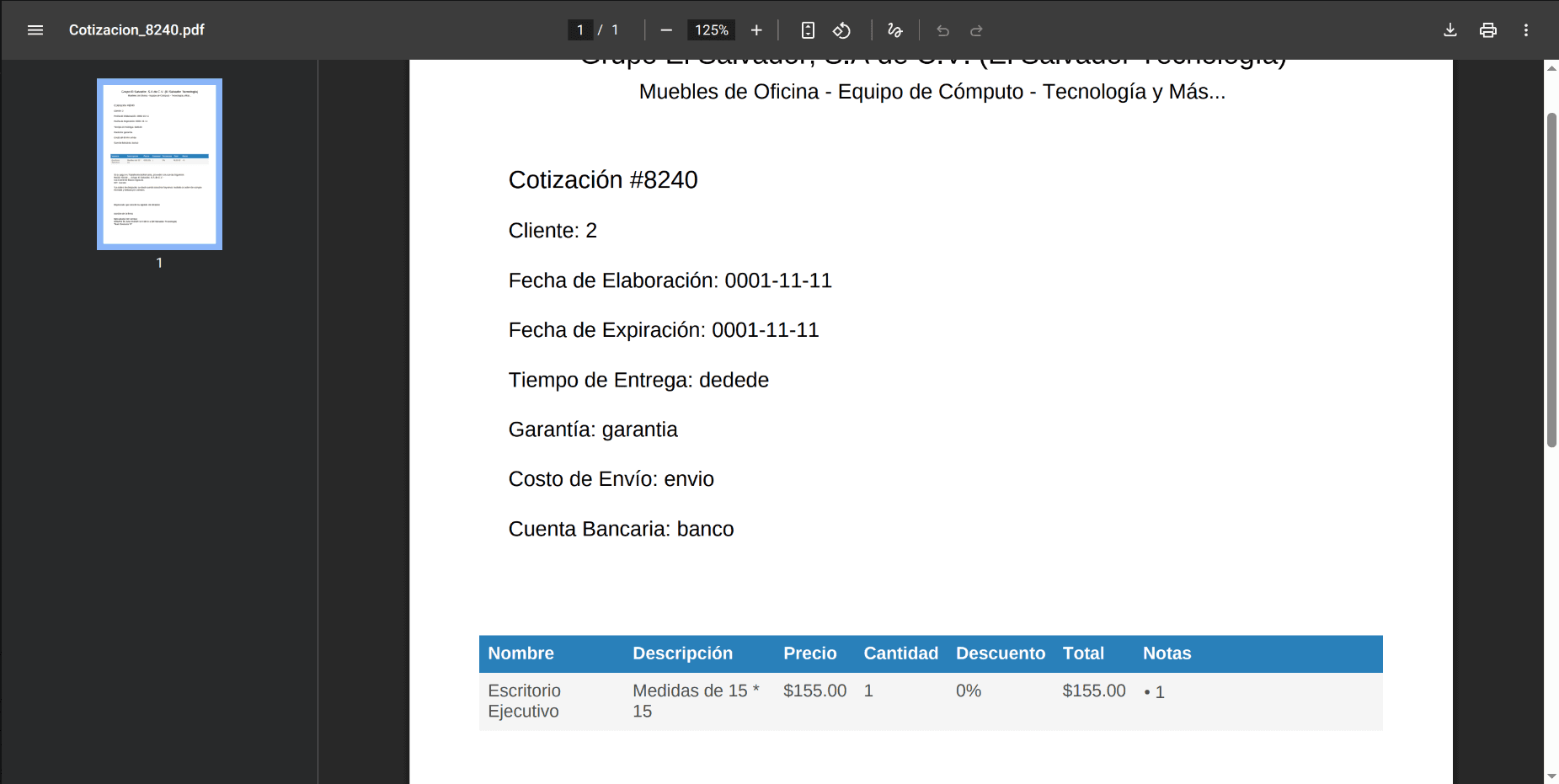This screenshot has height=784, width=1559.
Task: Click the vertical scrollbar thumb
Action: (1551, 278)
